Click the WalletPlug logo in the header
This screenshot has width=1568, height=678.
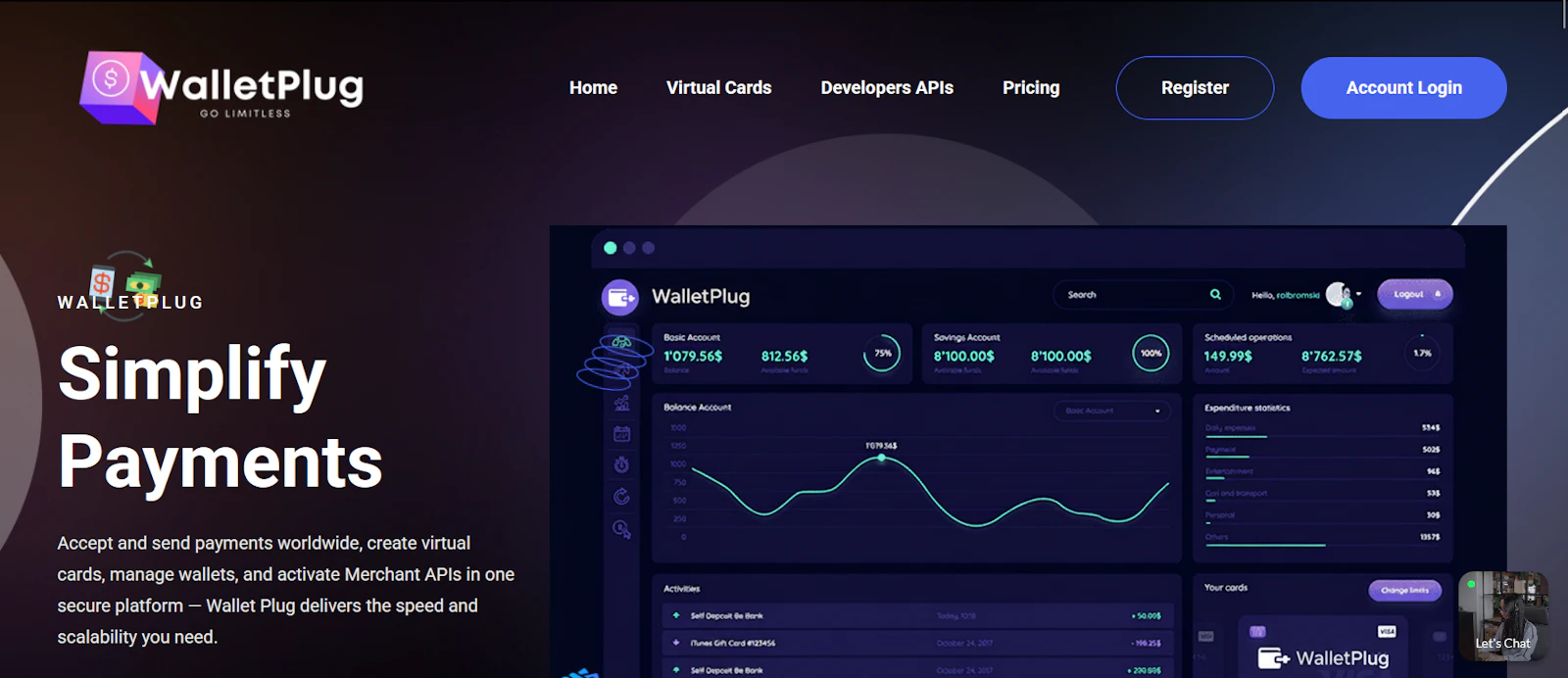coord(221,87)
